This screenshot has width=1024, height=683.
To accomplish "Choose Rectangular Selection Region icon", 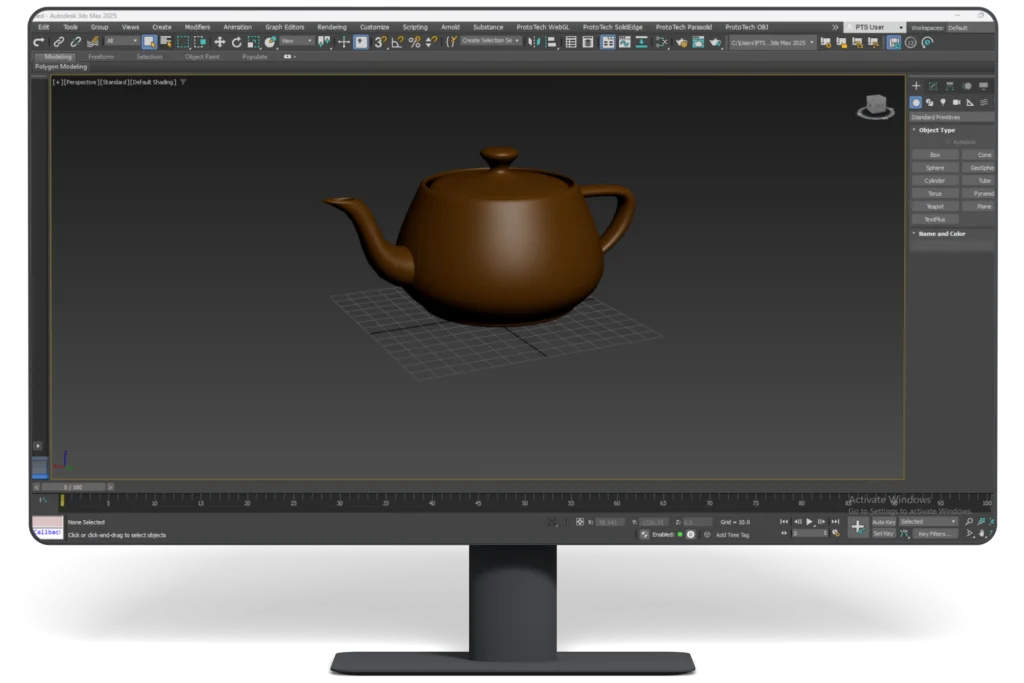I will pos(183,42).
